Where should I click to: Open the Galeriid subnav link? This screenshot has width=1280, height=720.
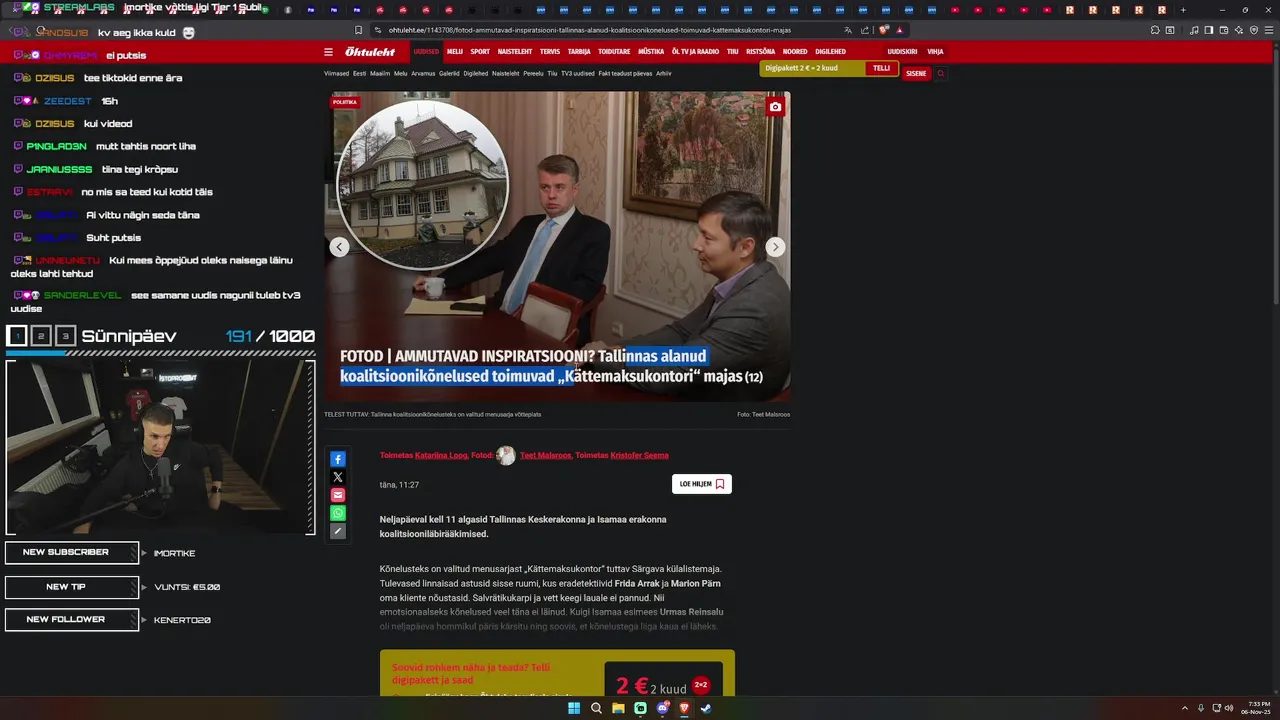449,73
